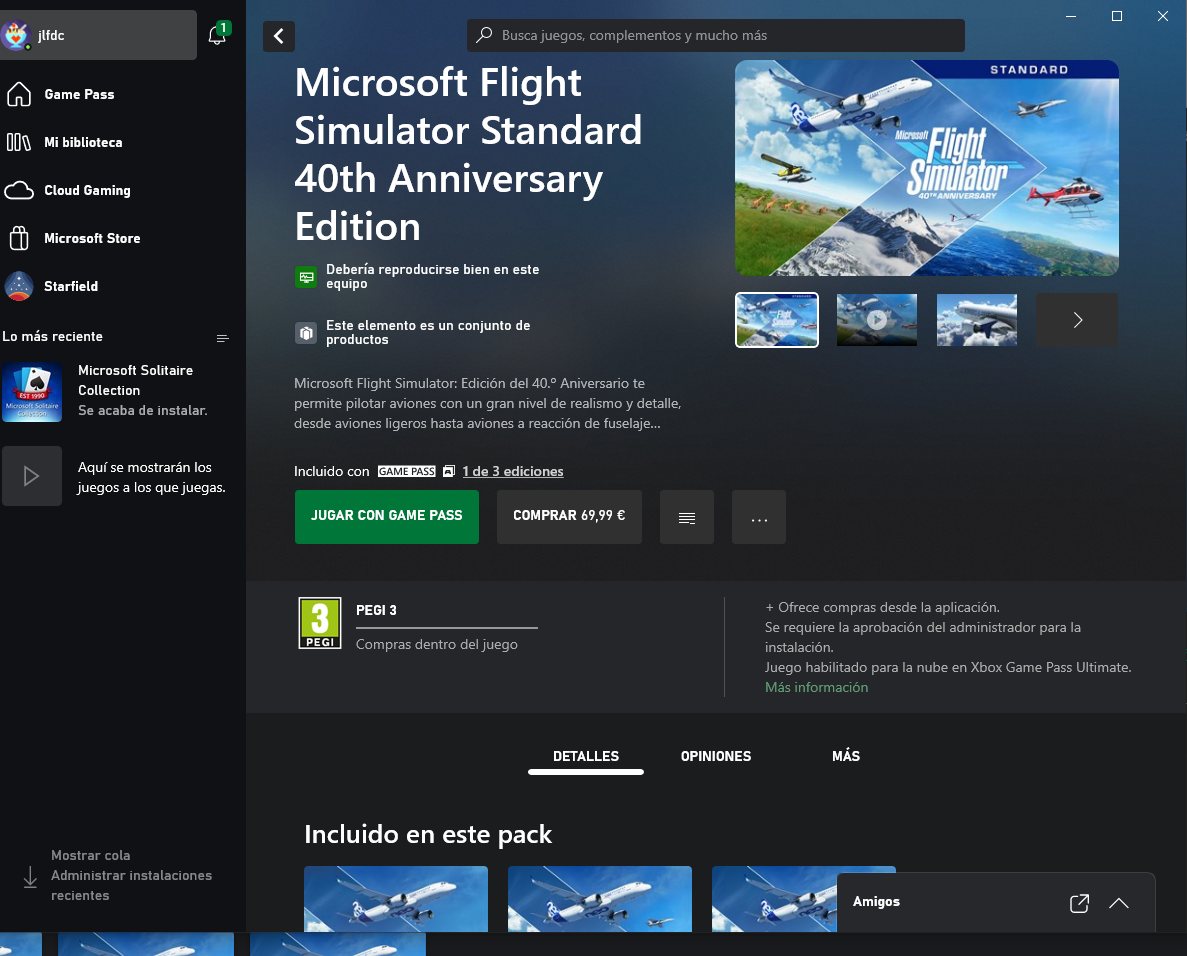
Task: Maximize the Xbox app window
Action: pos(1117,16)
